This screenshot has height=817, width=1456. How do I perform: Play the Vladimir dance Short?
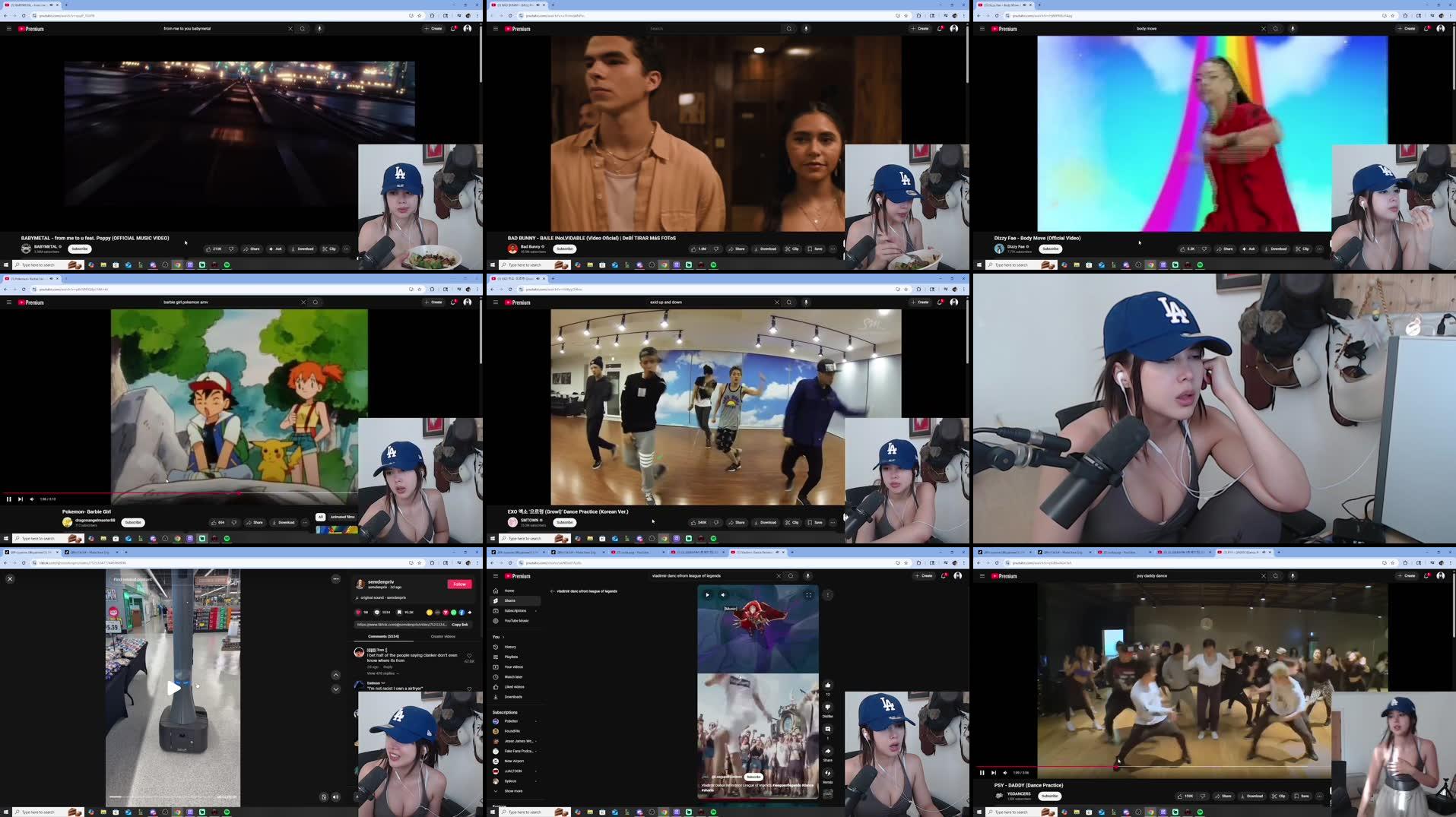707,595
